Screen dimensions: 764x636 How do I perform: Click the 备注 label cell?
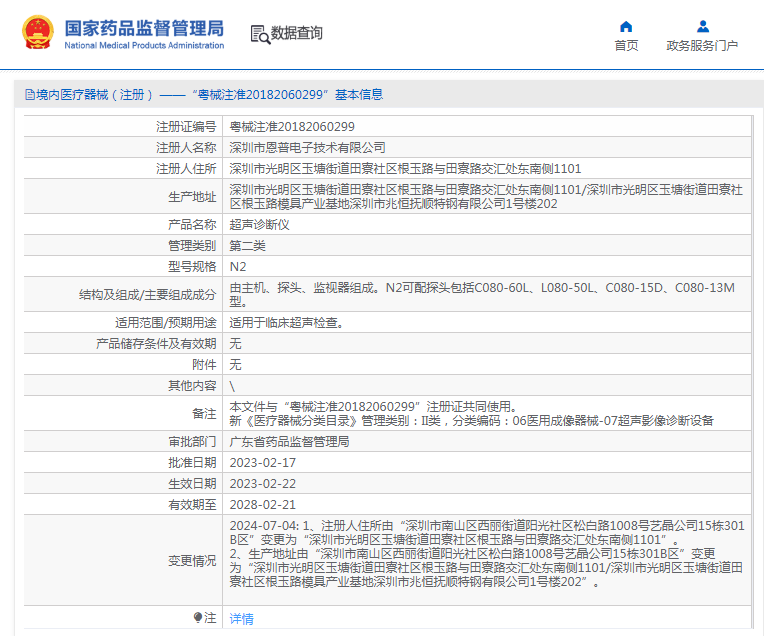pos(123,413)
